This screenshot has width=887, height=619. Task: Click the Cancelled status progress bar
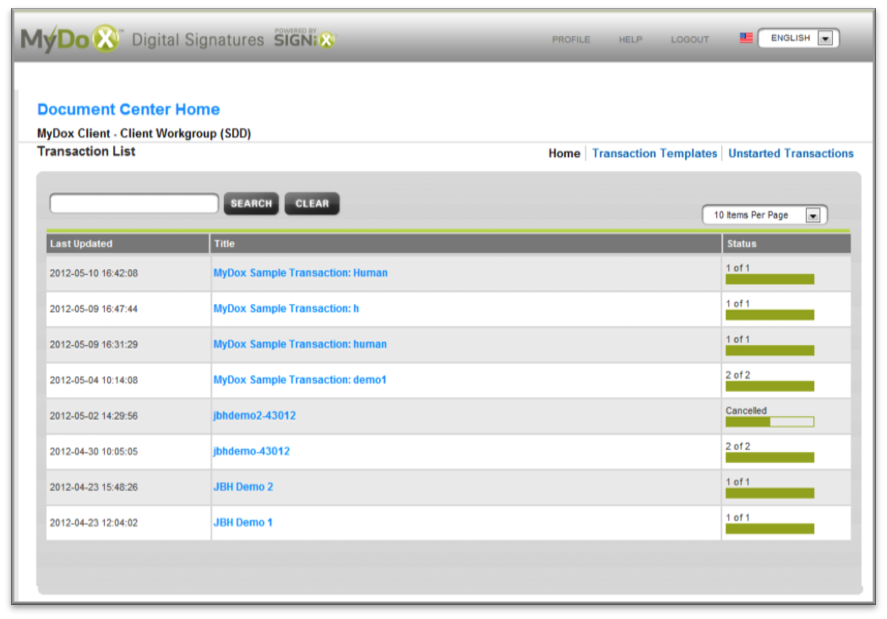tap(769, 422)
